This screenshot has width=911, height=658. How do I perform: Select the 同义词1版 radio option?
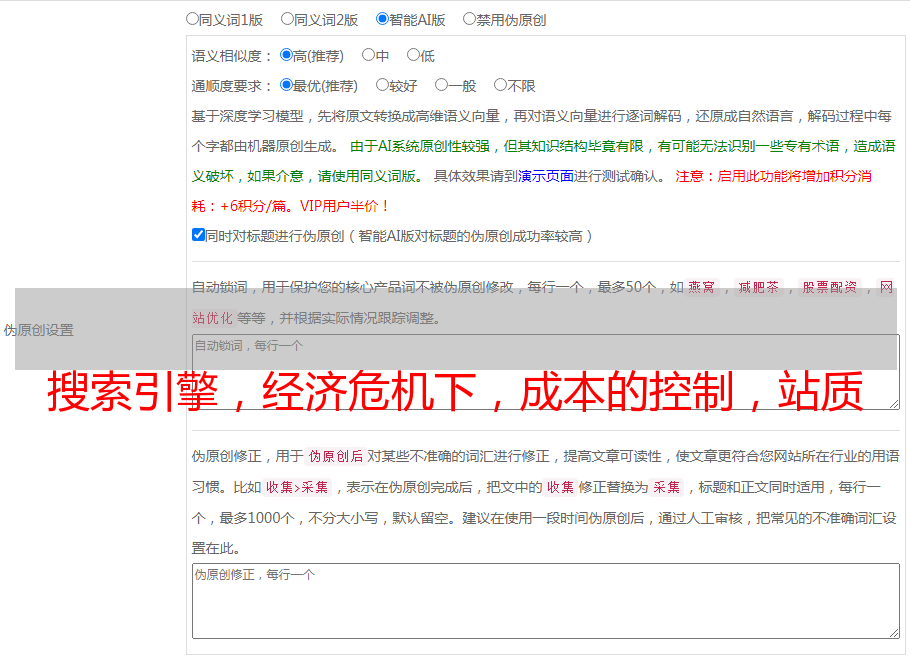point(192,19)
